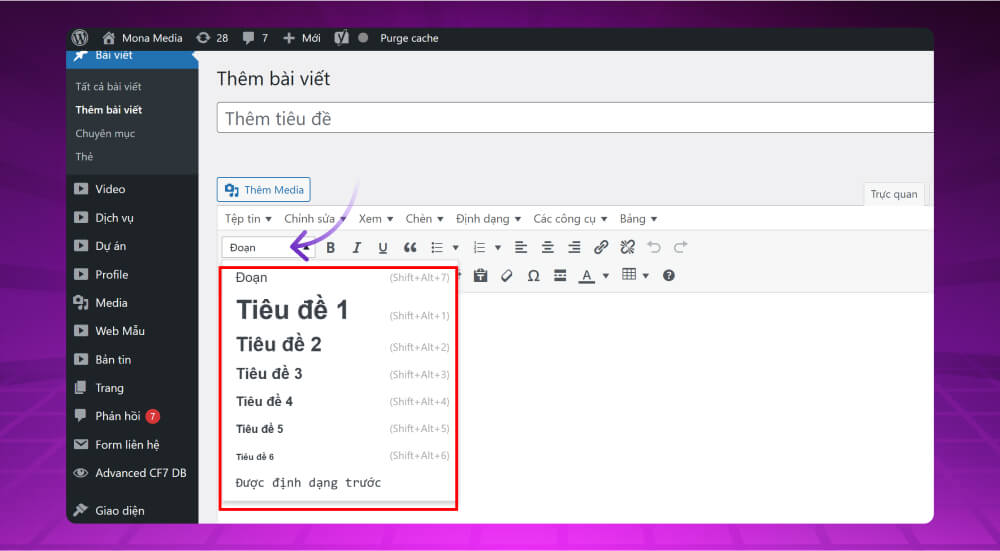The image size is (1000, 551).
Task: Open Tất cả bài viết submenu
Action: 108,87
